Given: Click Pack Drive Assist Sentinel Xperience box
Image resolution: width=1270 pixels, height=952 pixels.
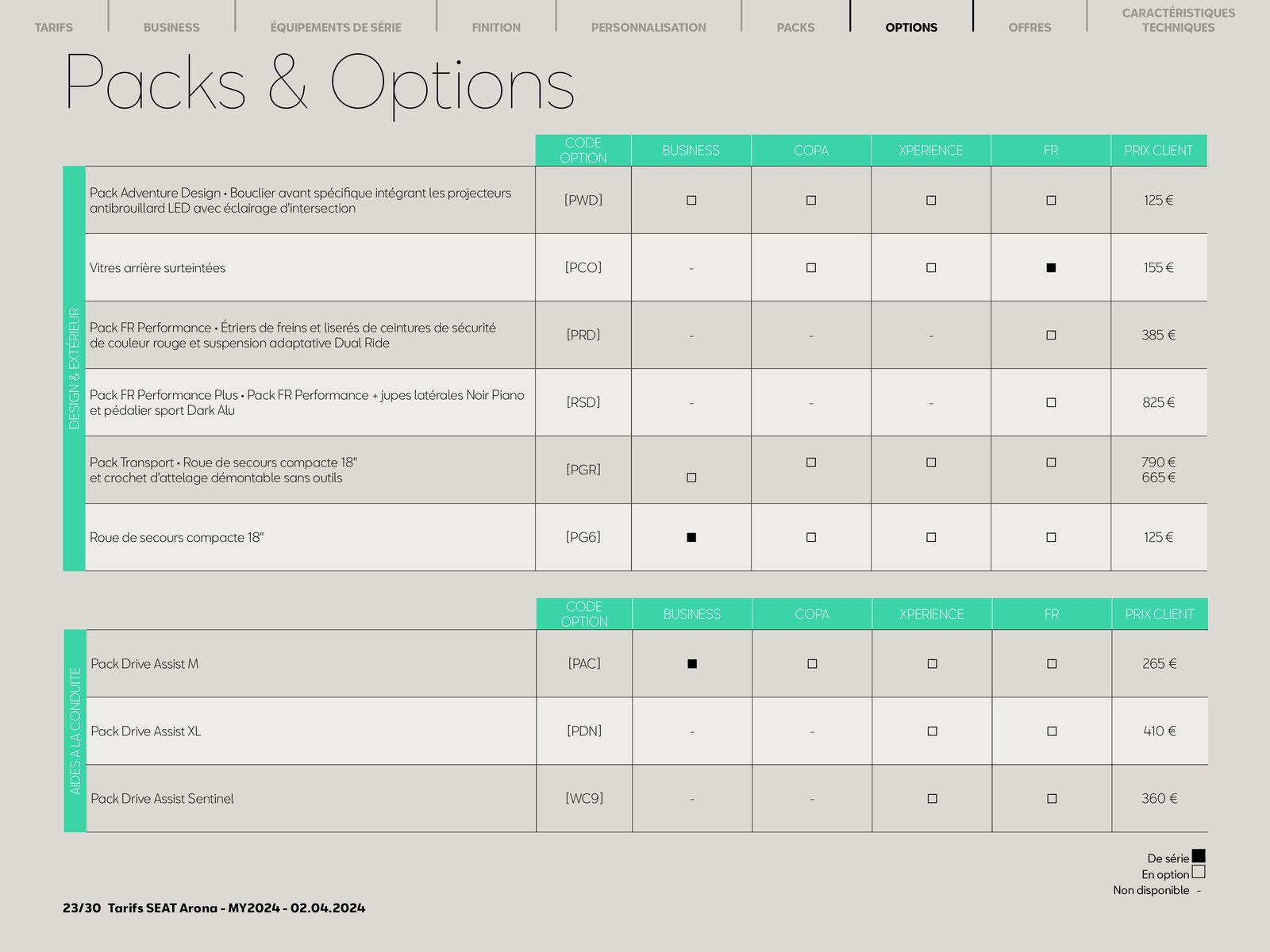Looking at the screenshot, I should [x=932, y=799].
